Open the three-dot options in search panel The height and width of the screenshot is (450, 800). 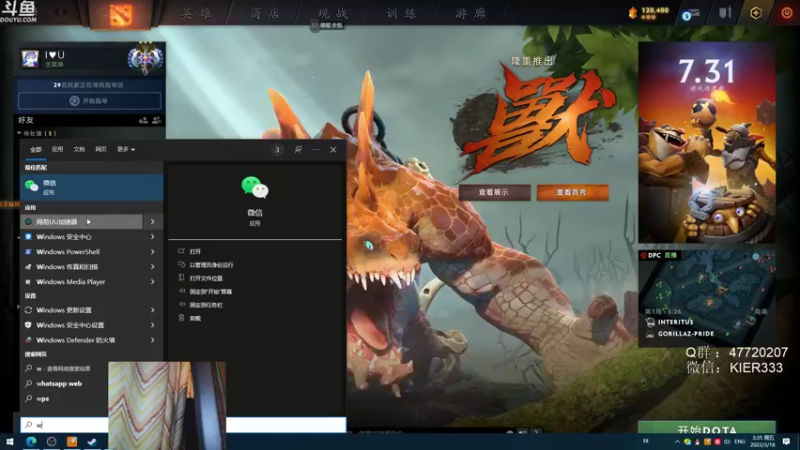click(x=316, y=149)
